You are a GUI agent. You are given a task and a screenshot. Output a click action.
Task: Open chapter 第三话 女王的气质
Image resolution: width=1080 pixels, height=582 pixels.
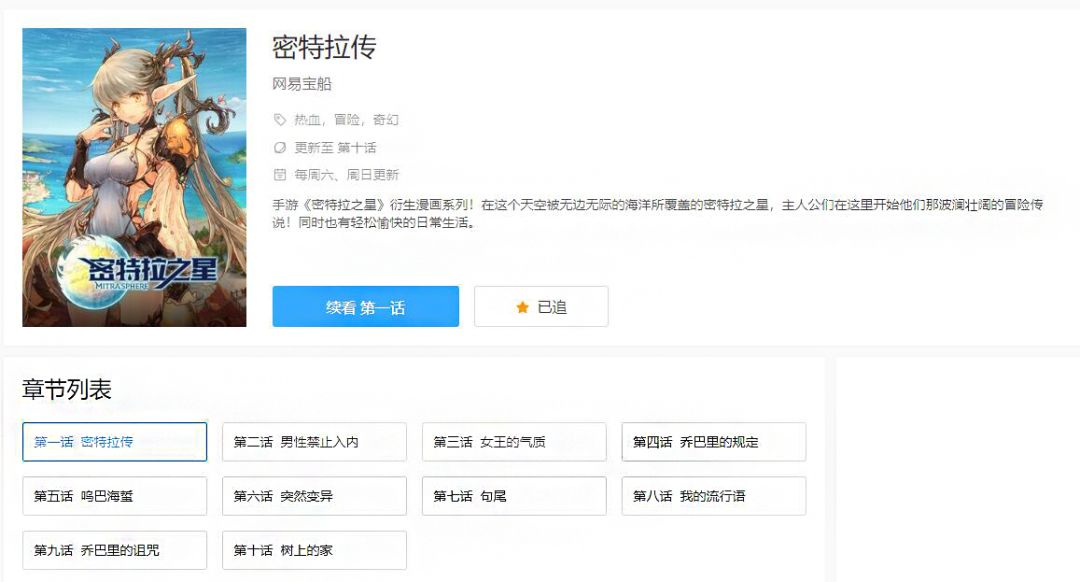[x=514, y=441]
